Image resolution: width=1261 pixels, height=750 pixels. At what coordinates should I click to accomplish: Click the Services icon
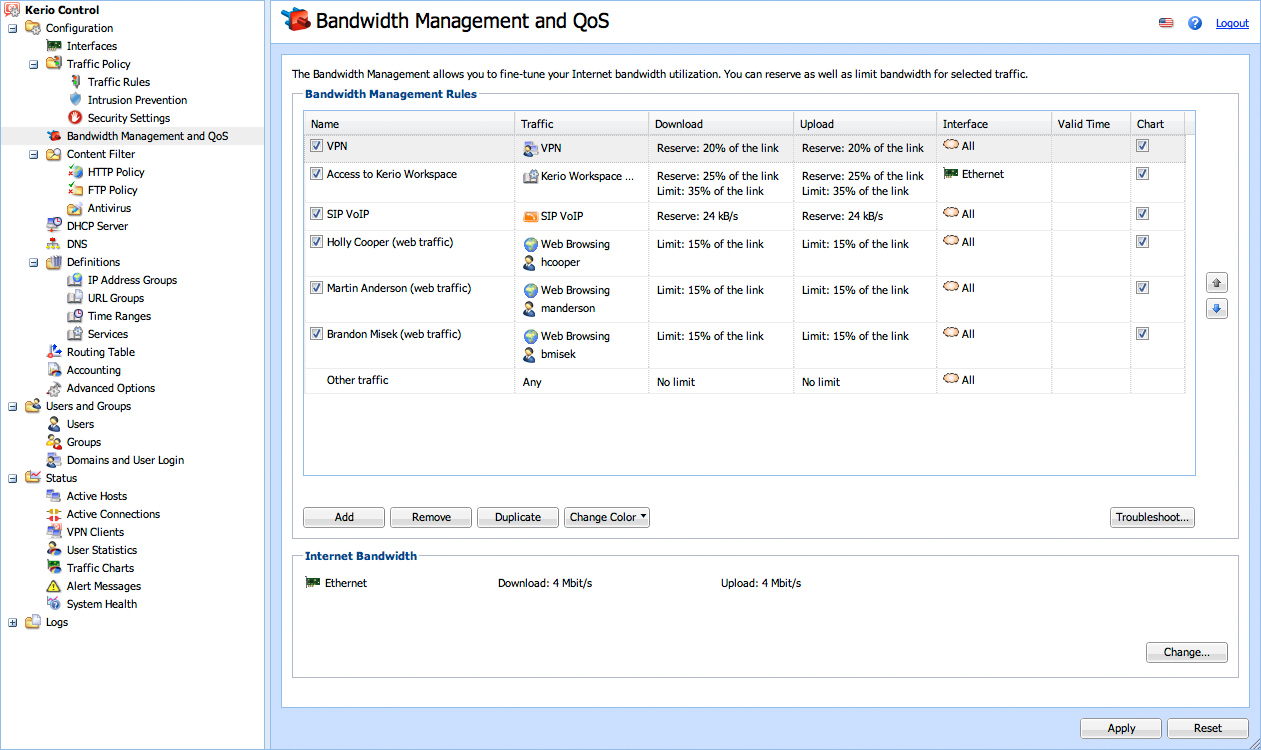point(76,334)
